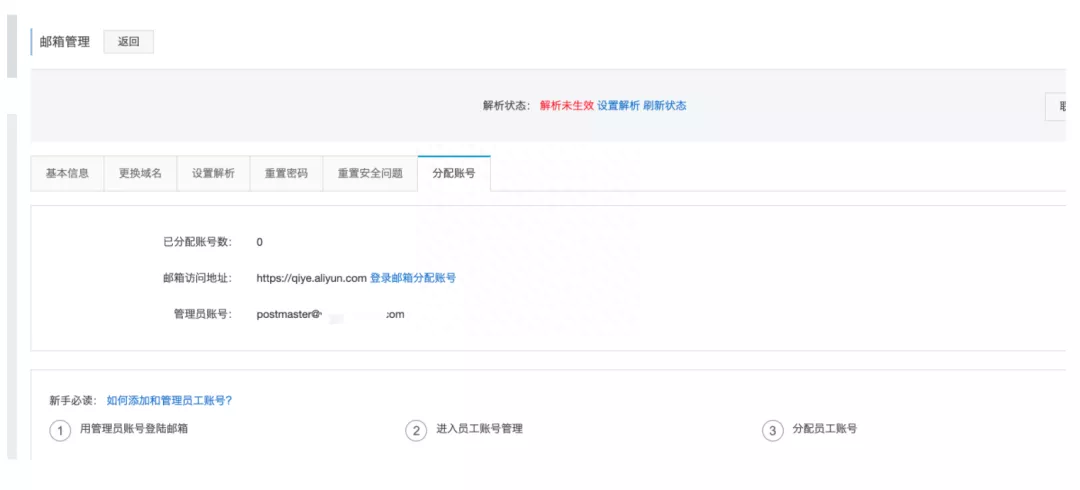Click the red 解析未生效 status text
This screenshot has width=1080, height=490.
coord(567,106)
